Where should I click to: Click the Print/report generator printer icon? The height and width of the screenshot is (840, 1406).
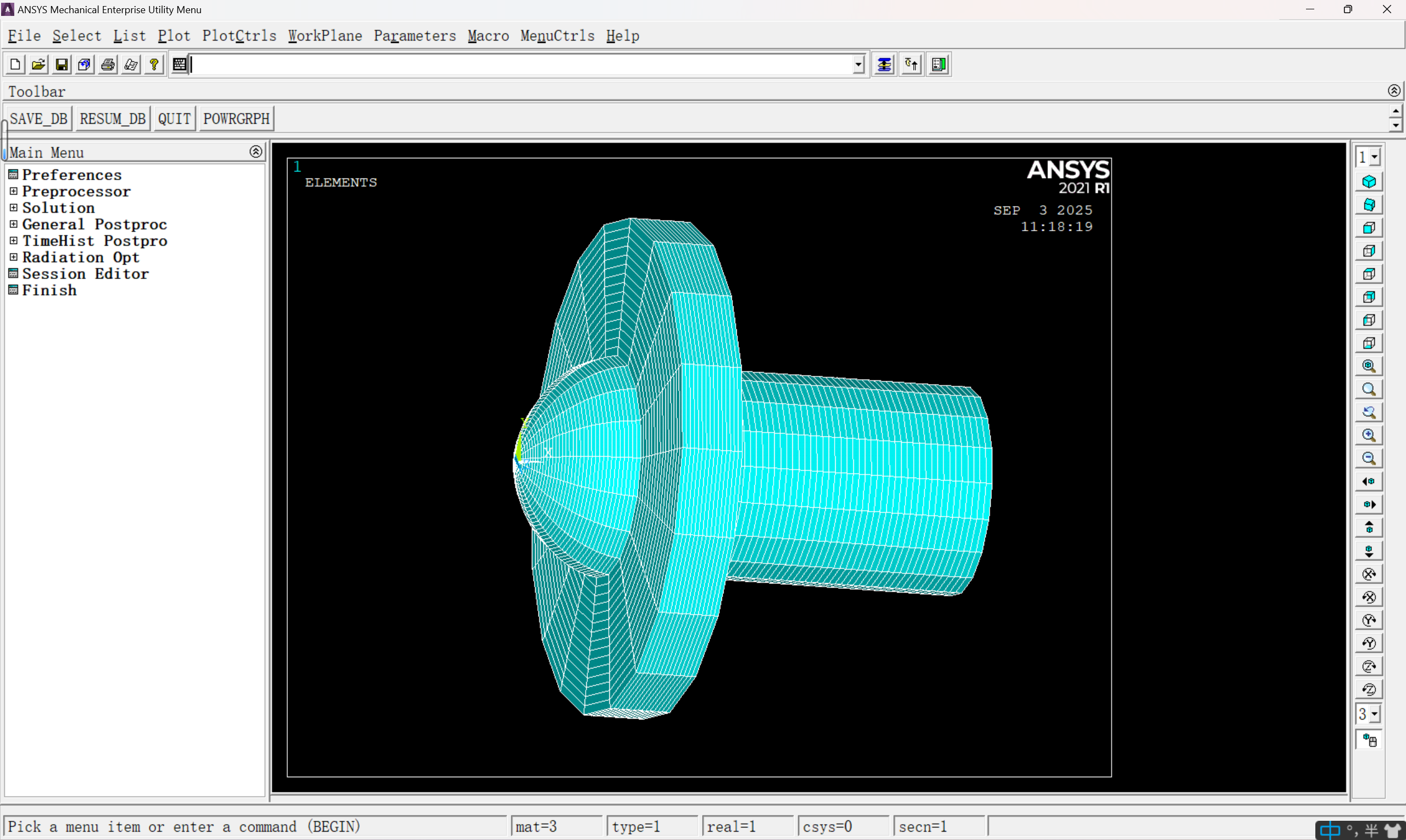108,64
